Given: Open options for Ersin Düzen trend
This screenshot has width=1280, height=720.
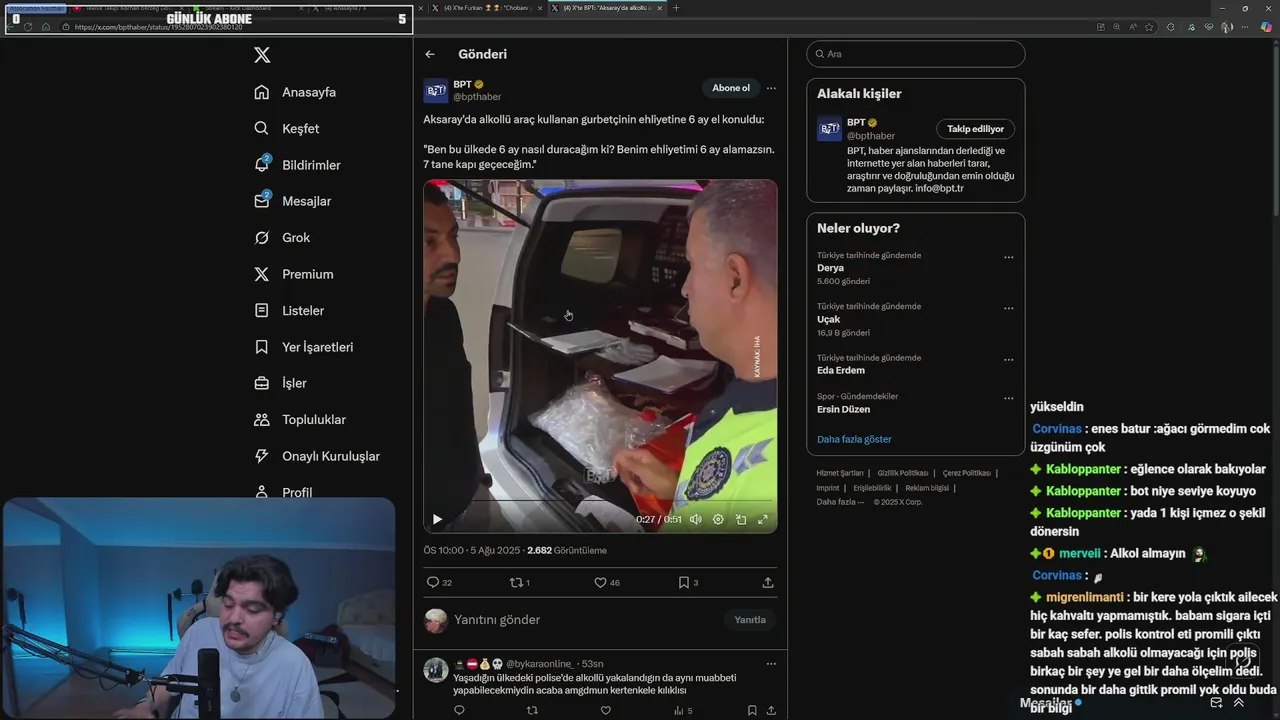Looking at the screenshot, I should pos(1008,398).
